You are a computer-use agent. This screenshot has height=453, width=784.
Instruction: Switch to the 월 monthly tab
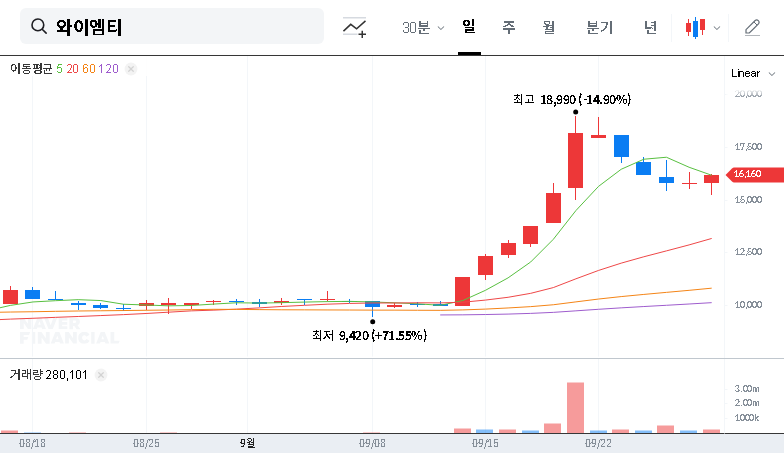pyautogui.click(x=549, y=27)
